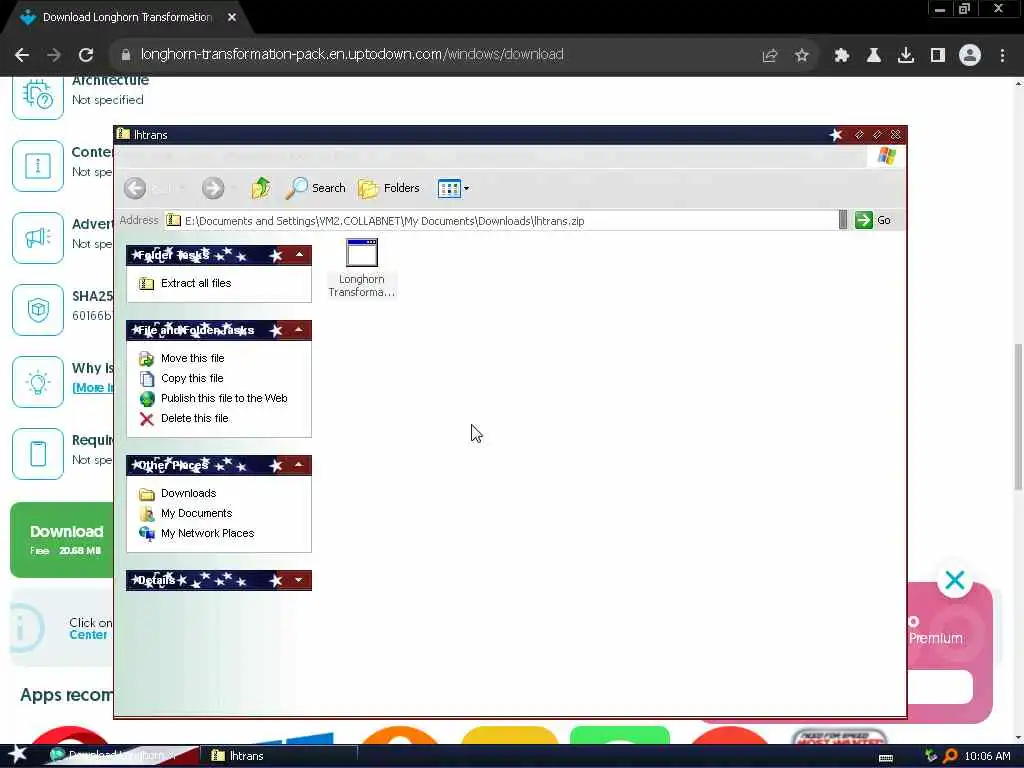Click Move this file
This screenshot has width=1024, height=768.
coord(193,358)
